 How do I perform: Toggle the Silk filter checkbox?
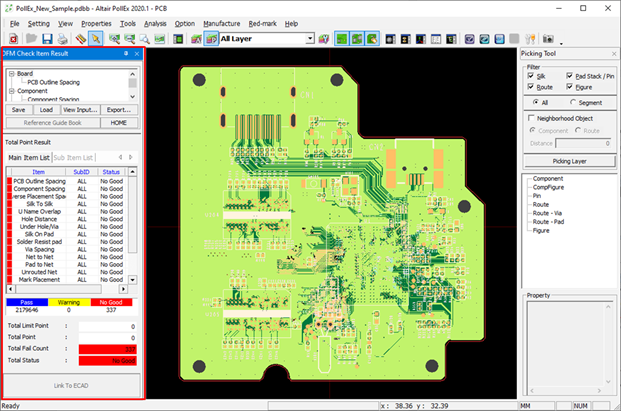530,76
